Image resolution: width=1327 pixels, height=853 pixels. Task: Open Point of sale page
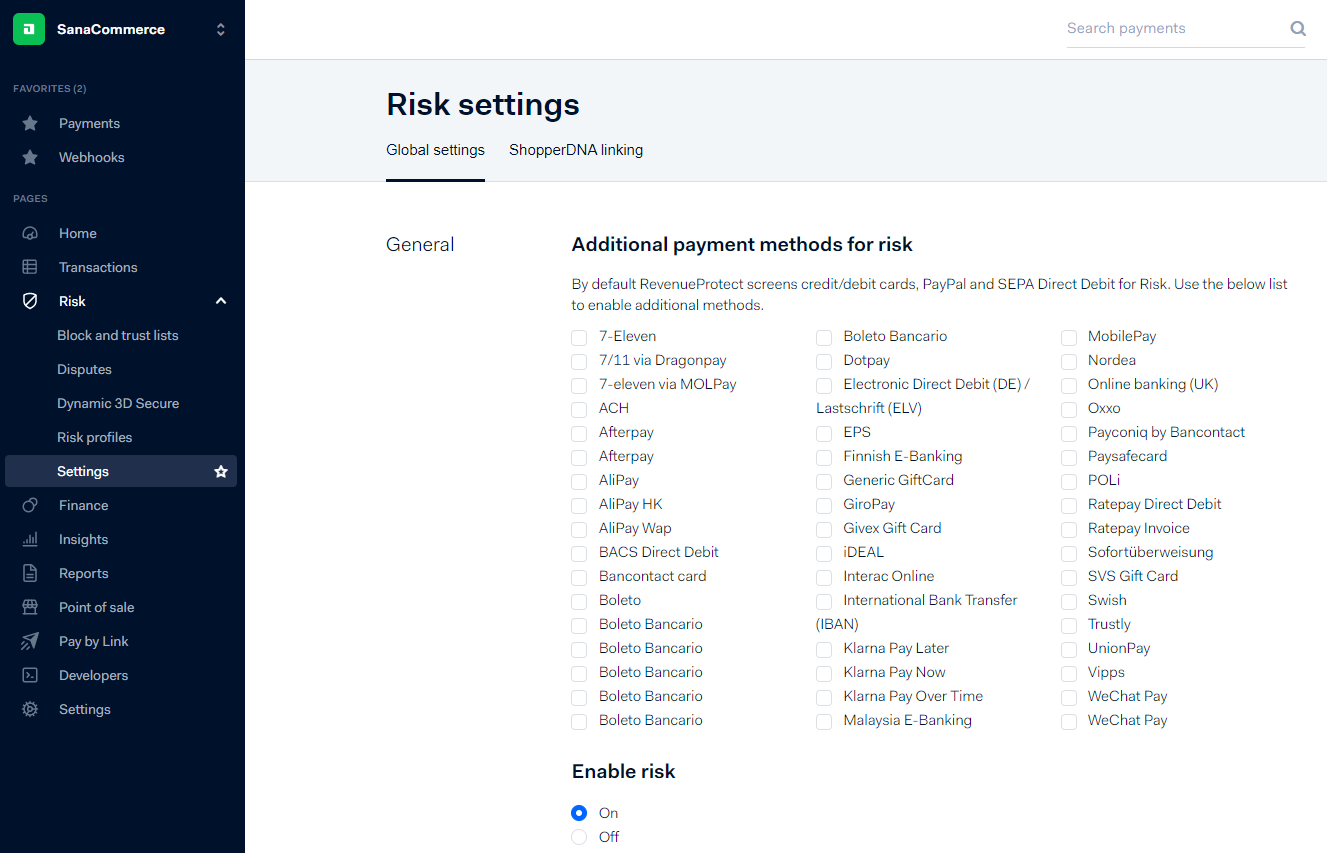pos(96,607)
